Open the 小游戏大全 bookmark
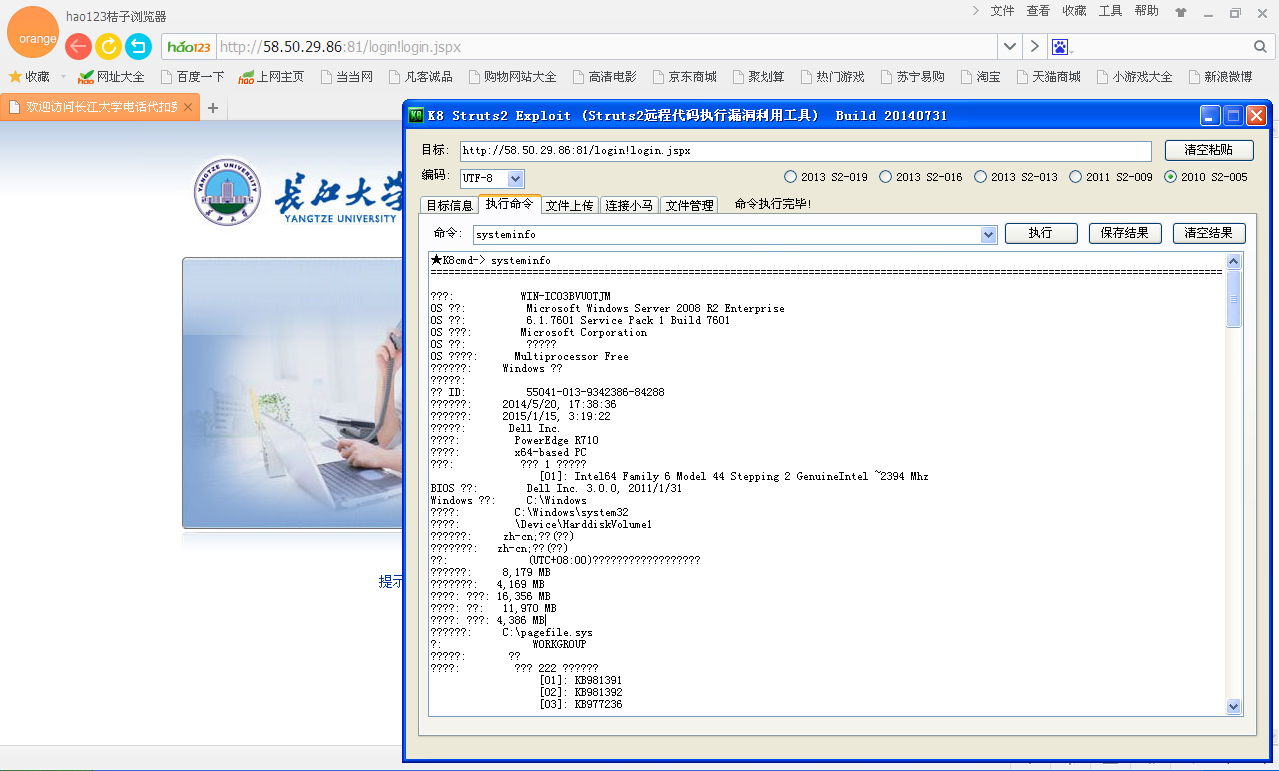 click(1134, 77)
